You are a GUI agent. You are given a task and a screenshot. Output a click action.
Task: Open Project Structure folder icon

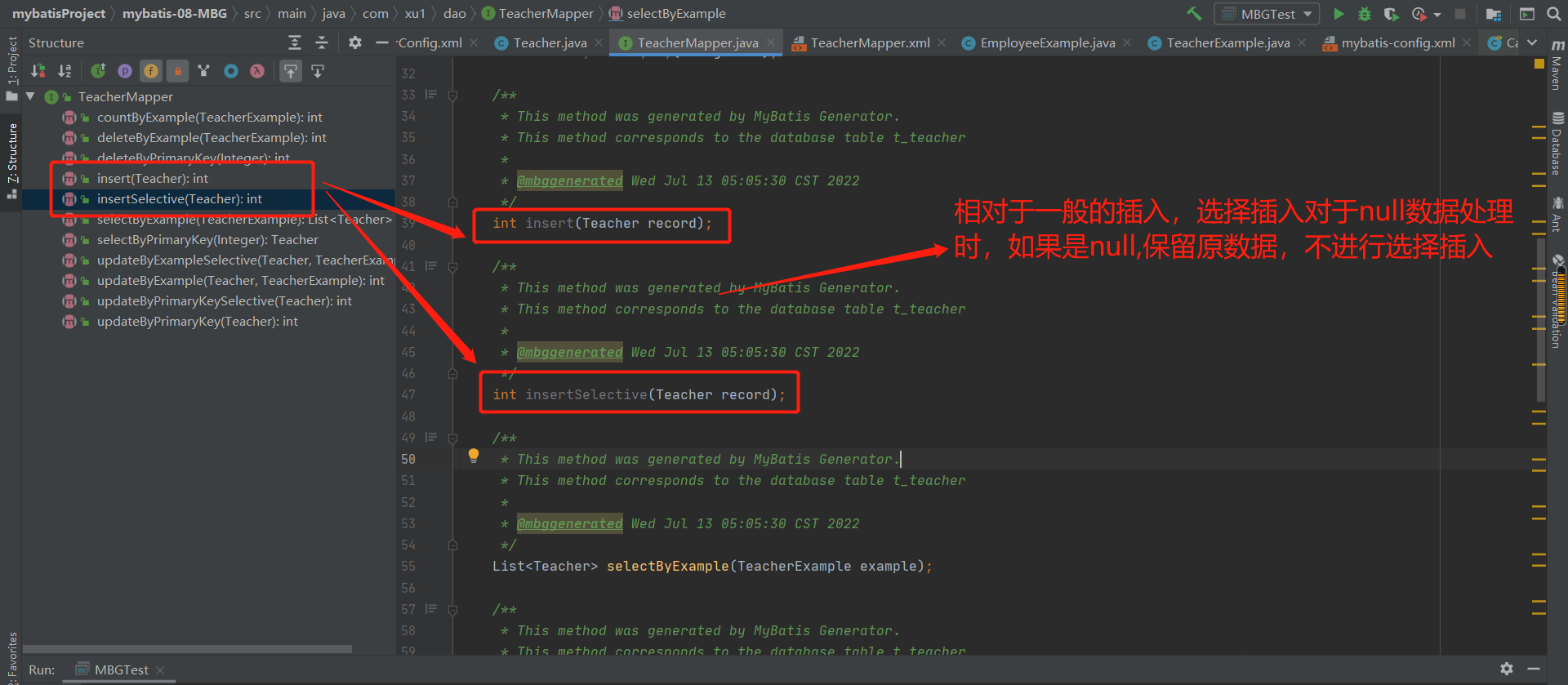(x=1494, y=14)
